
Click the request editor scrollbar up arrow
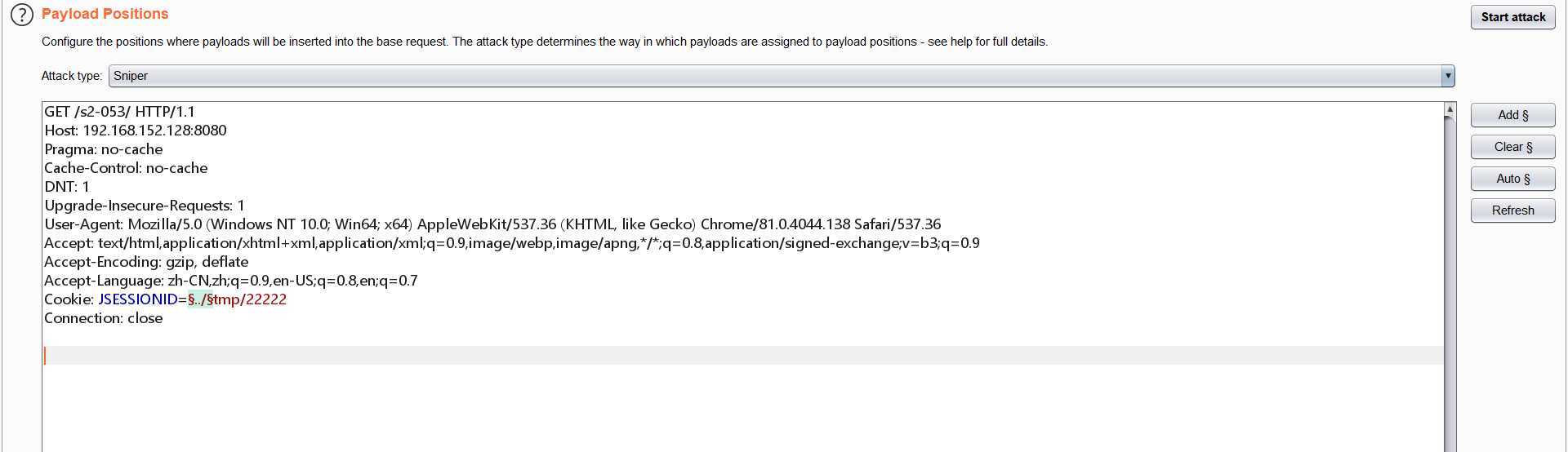pyautogui.click(x=1450, y=109)
